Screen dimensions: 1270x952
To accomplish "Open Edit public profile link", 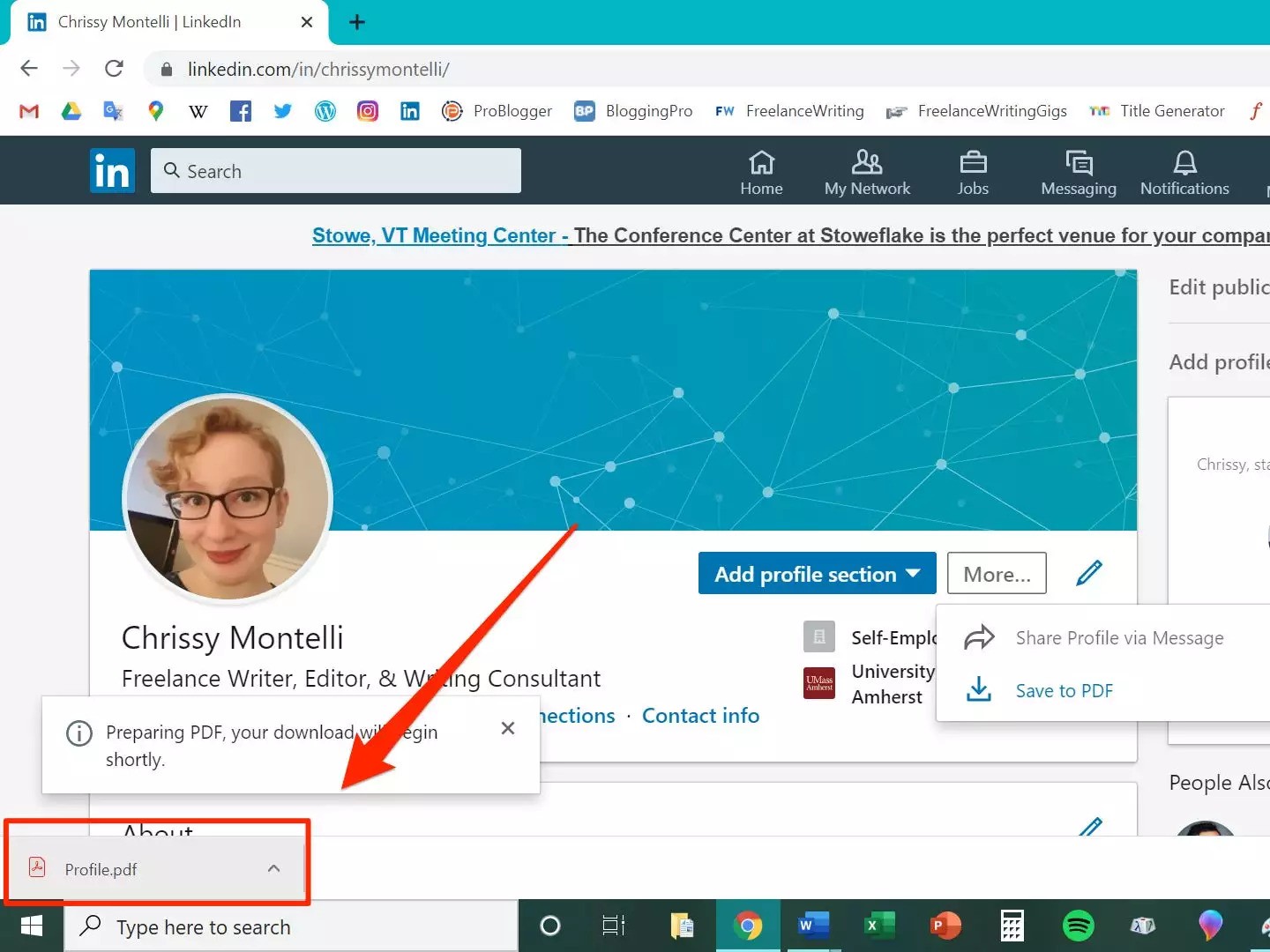I will click(1219, 287).
